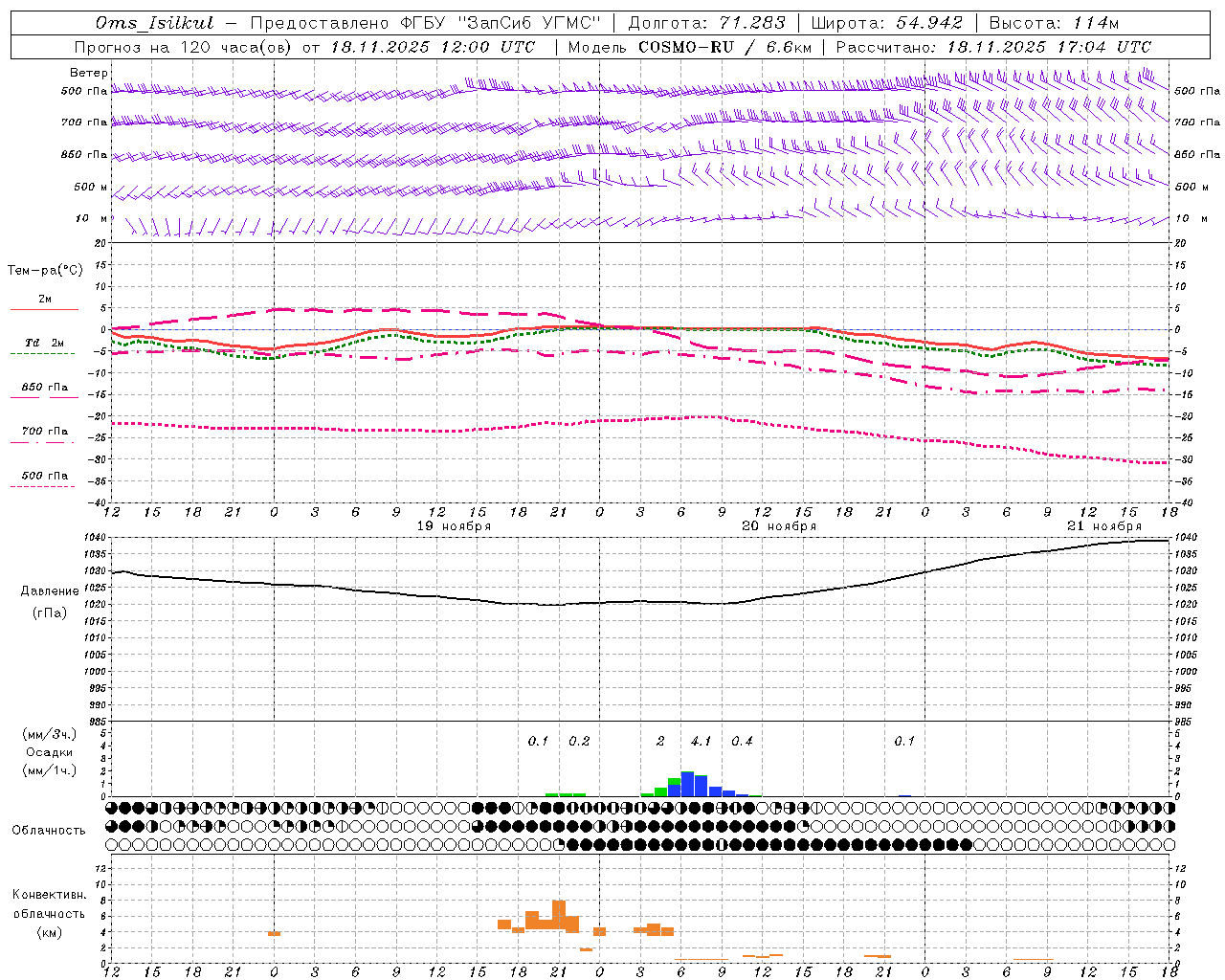The height and width of the screenshot is (980, 1225).
Task: Click the 21 ноября date label
Action: pos(1104,526)
